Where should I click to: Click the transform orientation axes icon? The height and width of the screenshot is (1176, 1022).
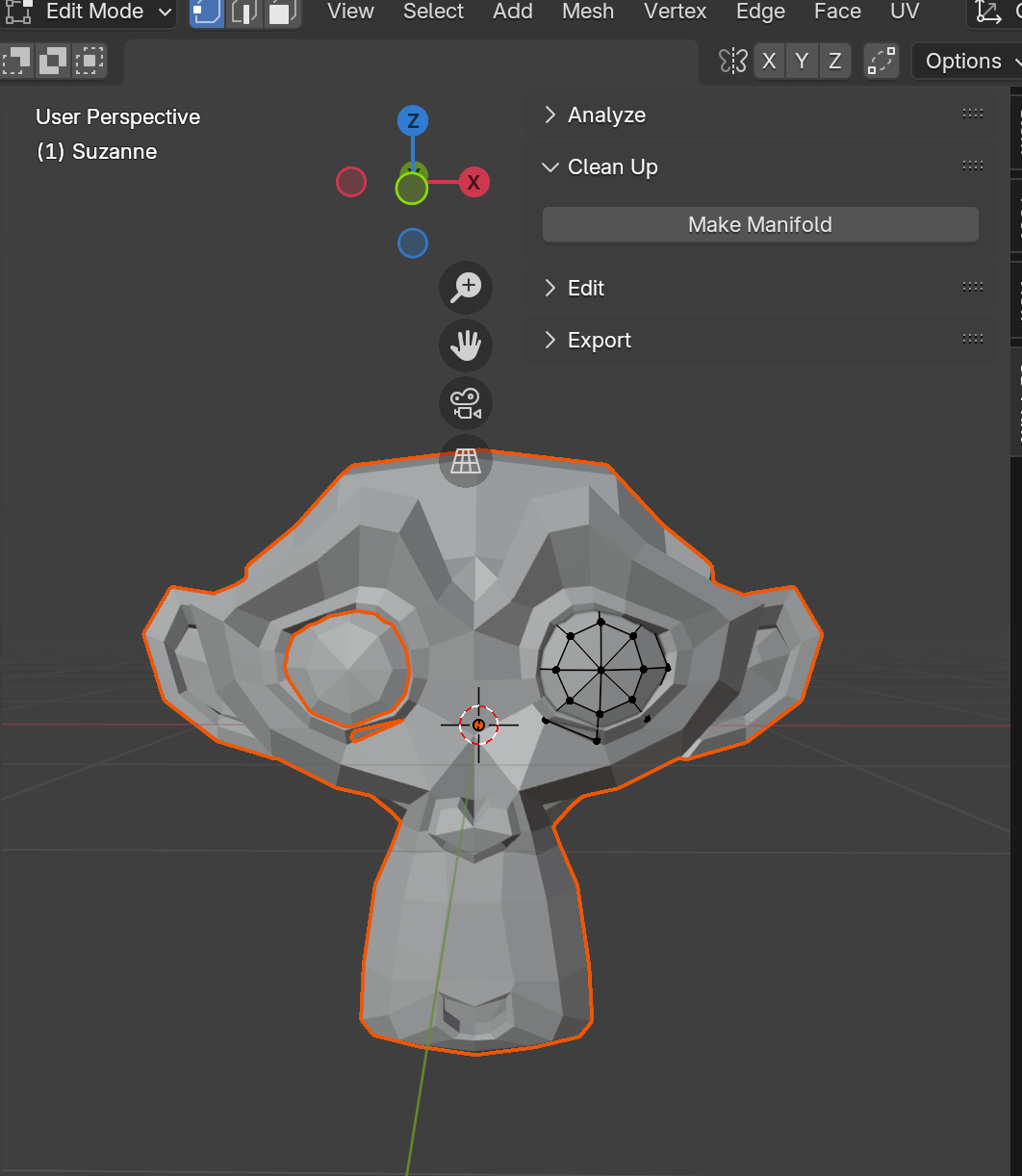tap(988, 12)
